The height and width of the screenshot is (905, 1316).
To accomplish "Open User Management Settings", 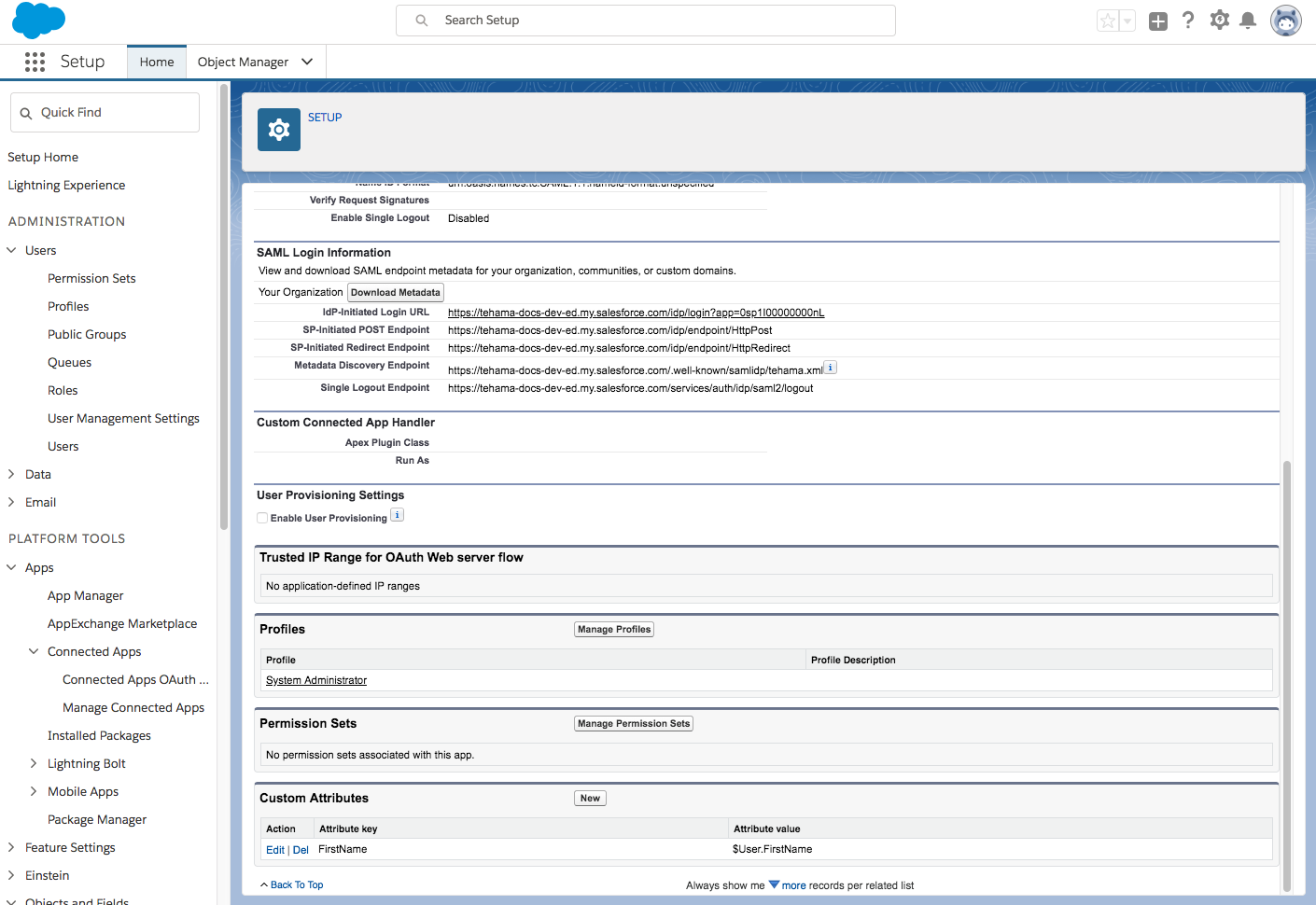I will pos(123,418).
